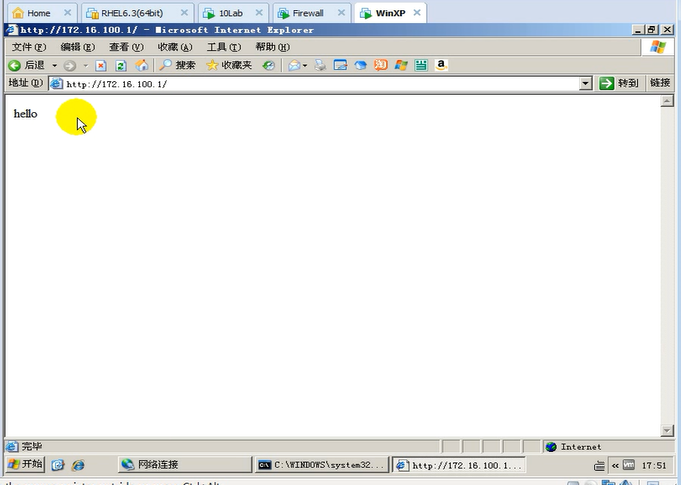Click the address bar URL field
This screenshot has width=681, height=485.
coord(320,84)
